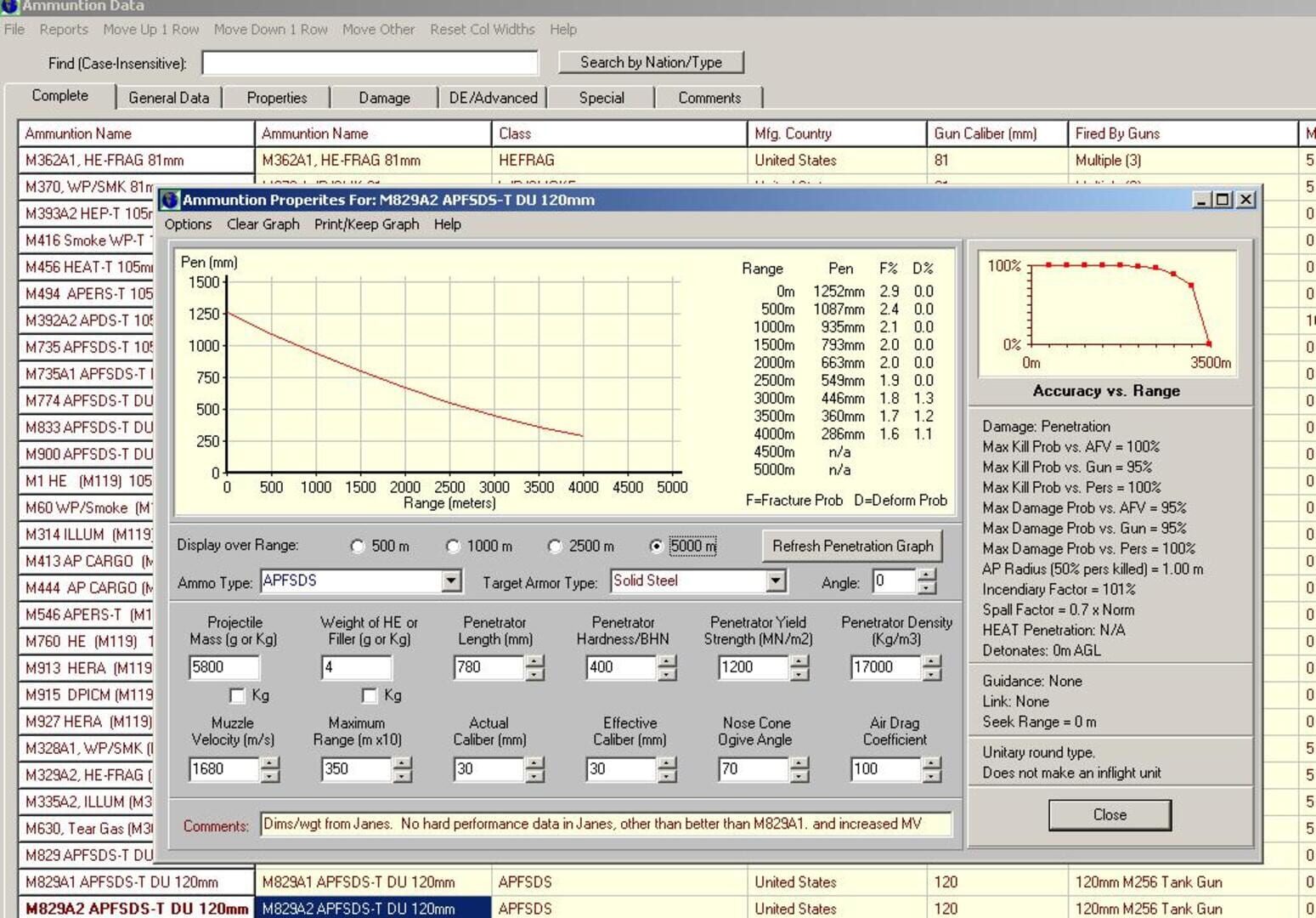This screenshot has width=1316, height=918.
Task: Click the Ammunition Properties dialog title bar icon
Action: pyautogui.click(x=170, y=201)
